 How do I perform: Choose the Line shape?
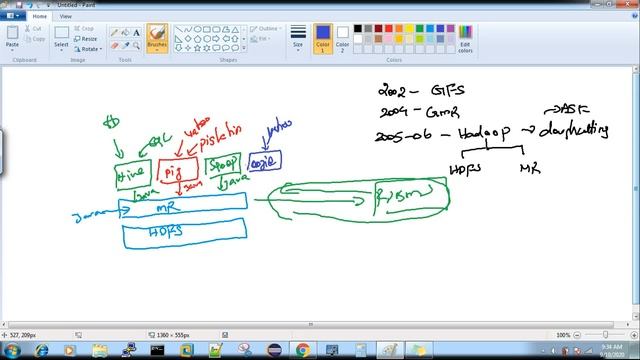click(178, 29)
